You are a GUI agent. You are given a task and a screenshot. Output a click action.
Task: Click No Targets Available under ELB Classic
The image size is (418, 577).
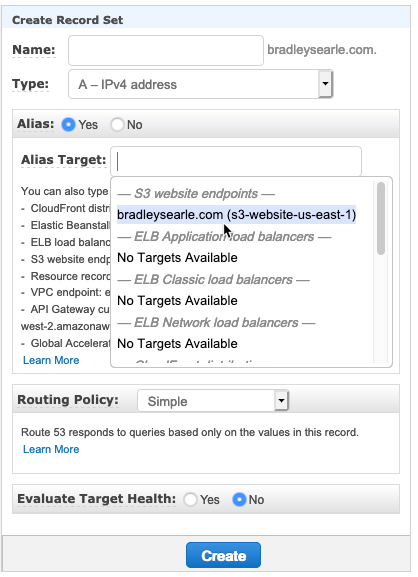click(x=177, y=301)
